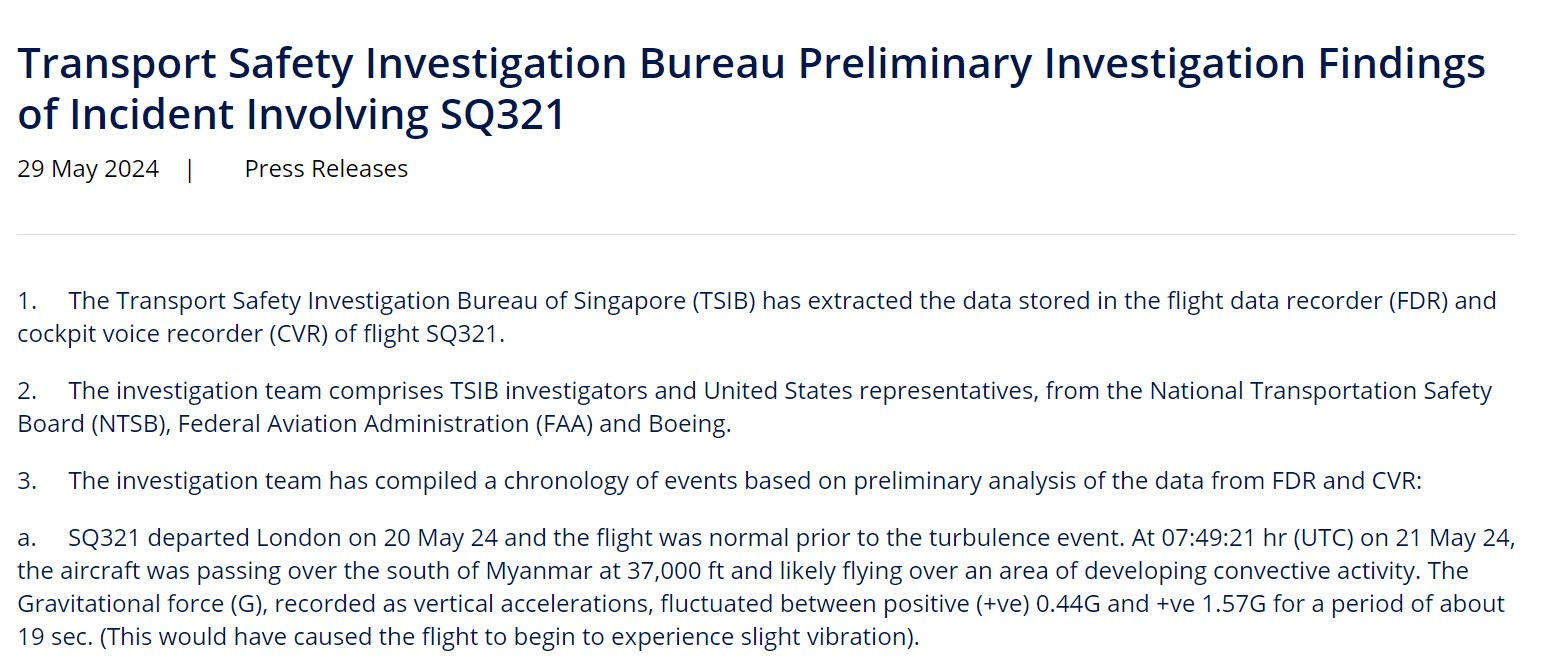This screenshot has height=663, width=1551.
Task: Select the publication date 29 May 2024
Action: click(88, 169)
